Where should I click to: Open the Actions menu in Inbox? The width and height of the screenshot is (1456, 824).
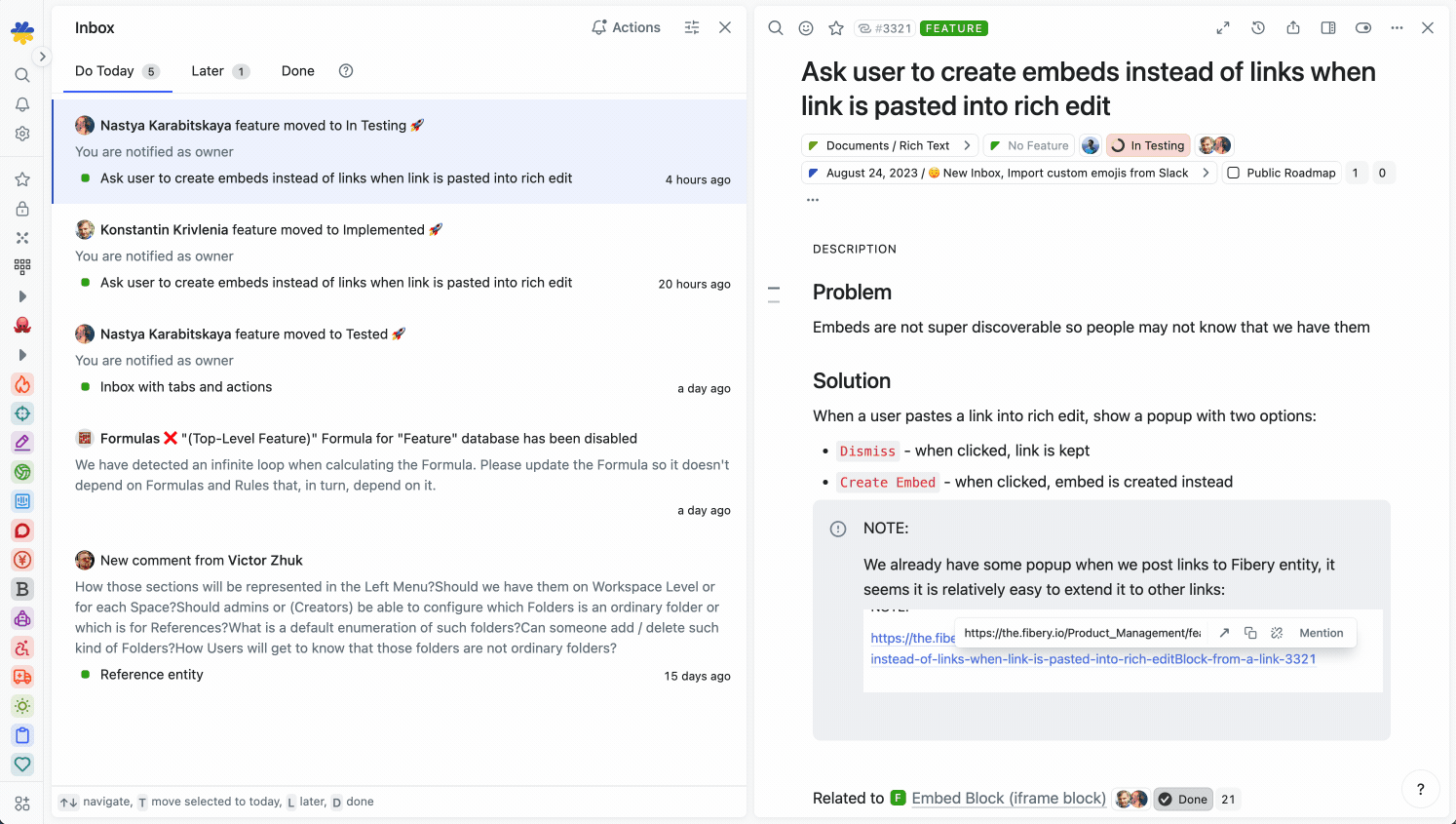click(626, 28)
